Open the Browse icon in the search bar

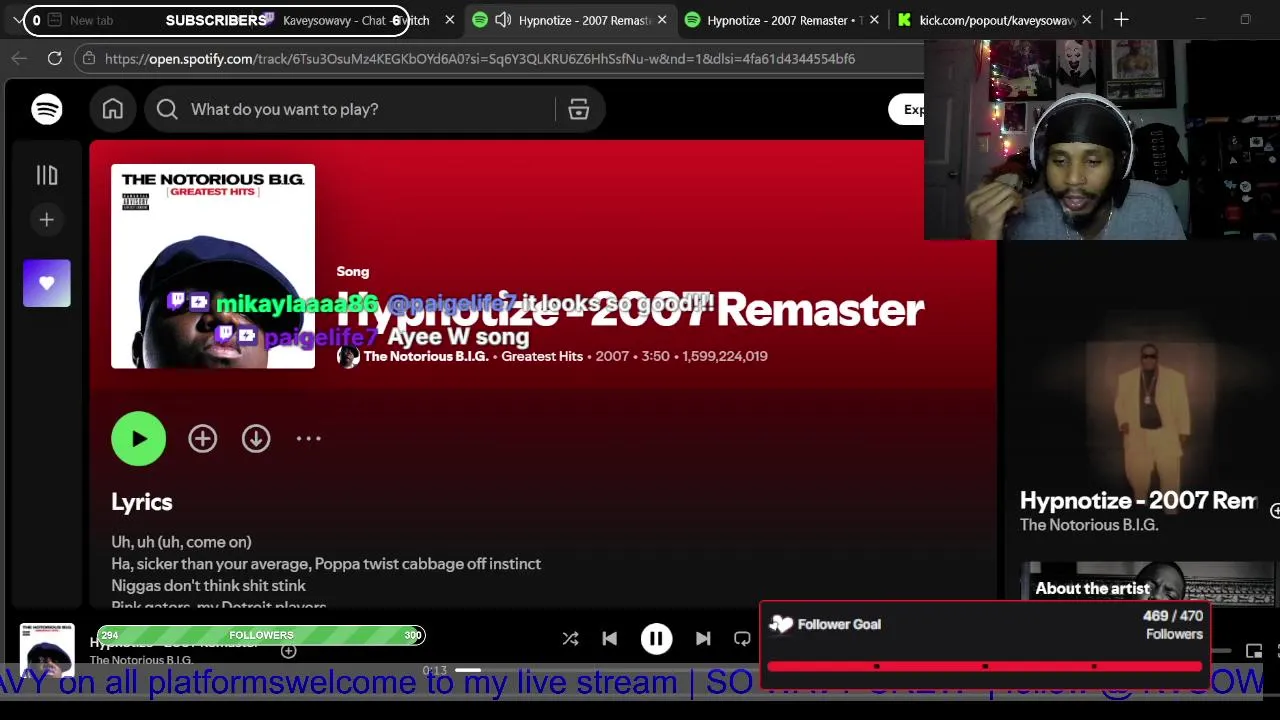[x=579, y=109]
